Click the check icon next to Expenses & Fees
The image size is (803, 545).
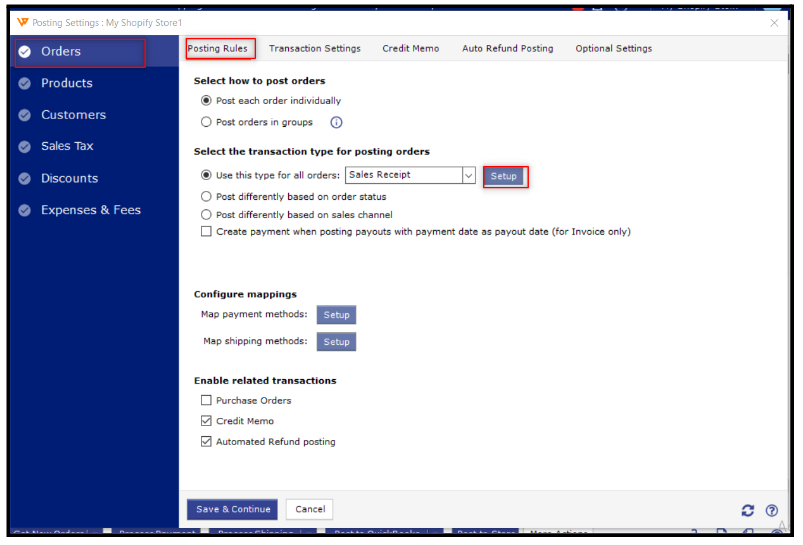pyautogui.click(x=25, y=211)
